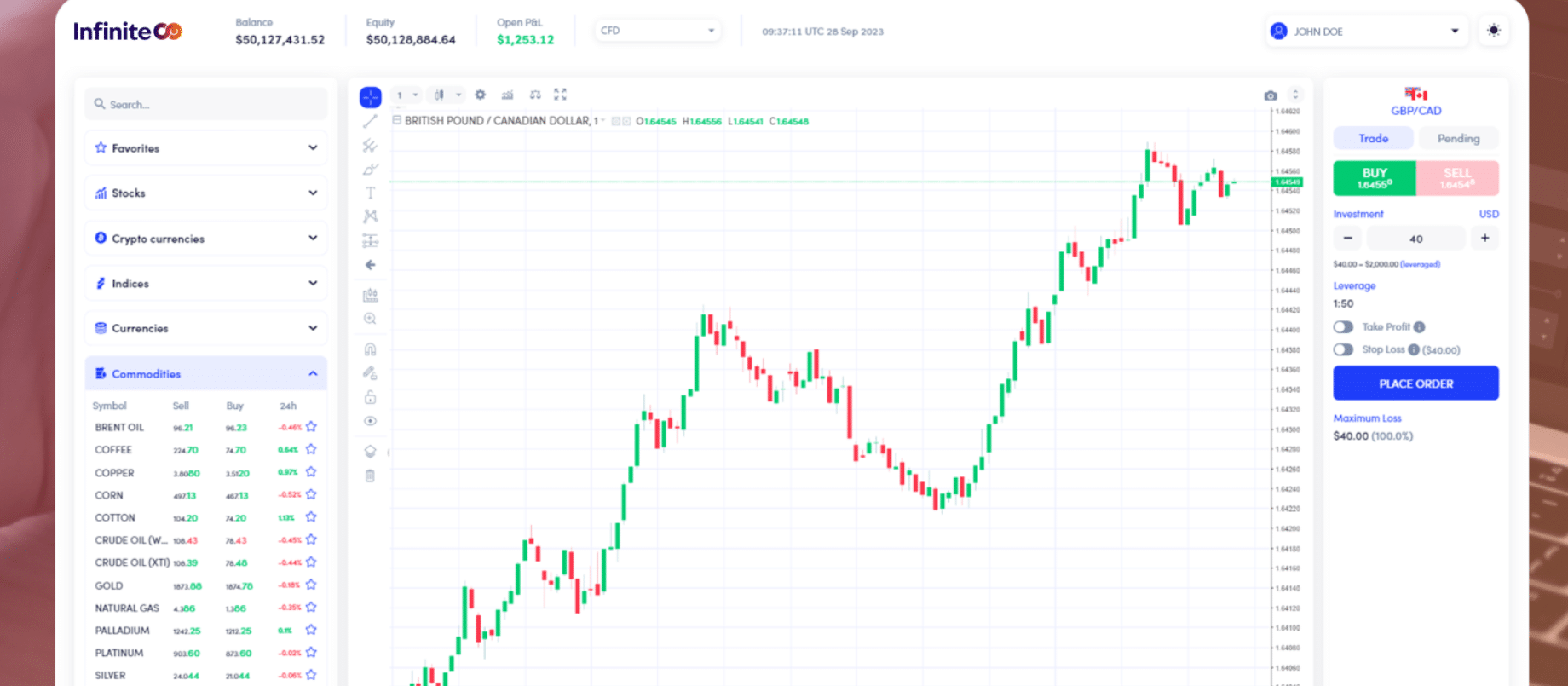The image size is (1568, 686).
Task: Click the trash icon to remove drawings
Action: tap(370, 476)
